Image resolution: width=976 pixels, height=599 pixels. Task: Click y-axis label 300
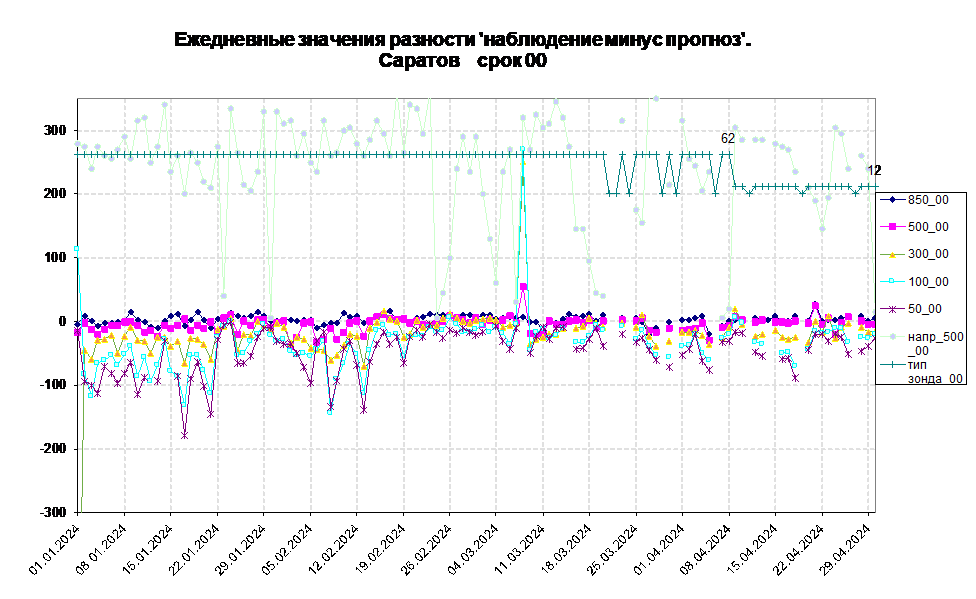(x=54, y=131)
